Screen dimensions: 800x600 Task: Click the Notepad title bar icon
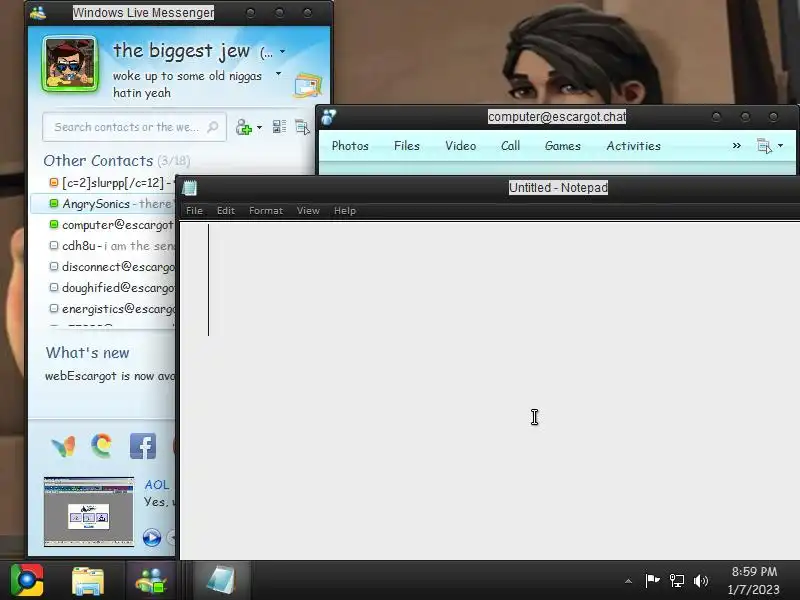coord(189,188)
